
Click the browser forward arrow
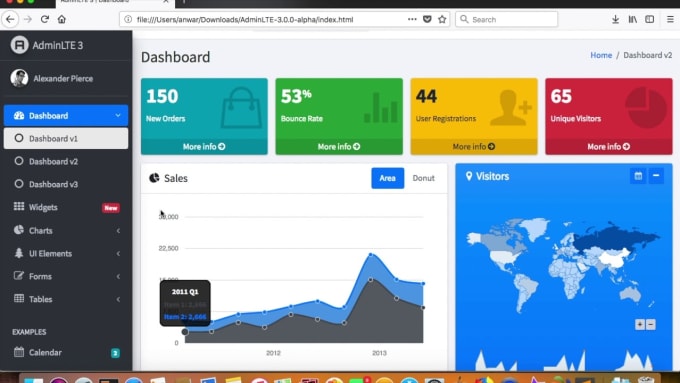tap(28, 19)
